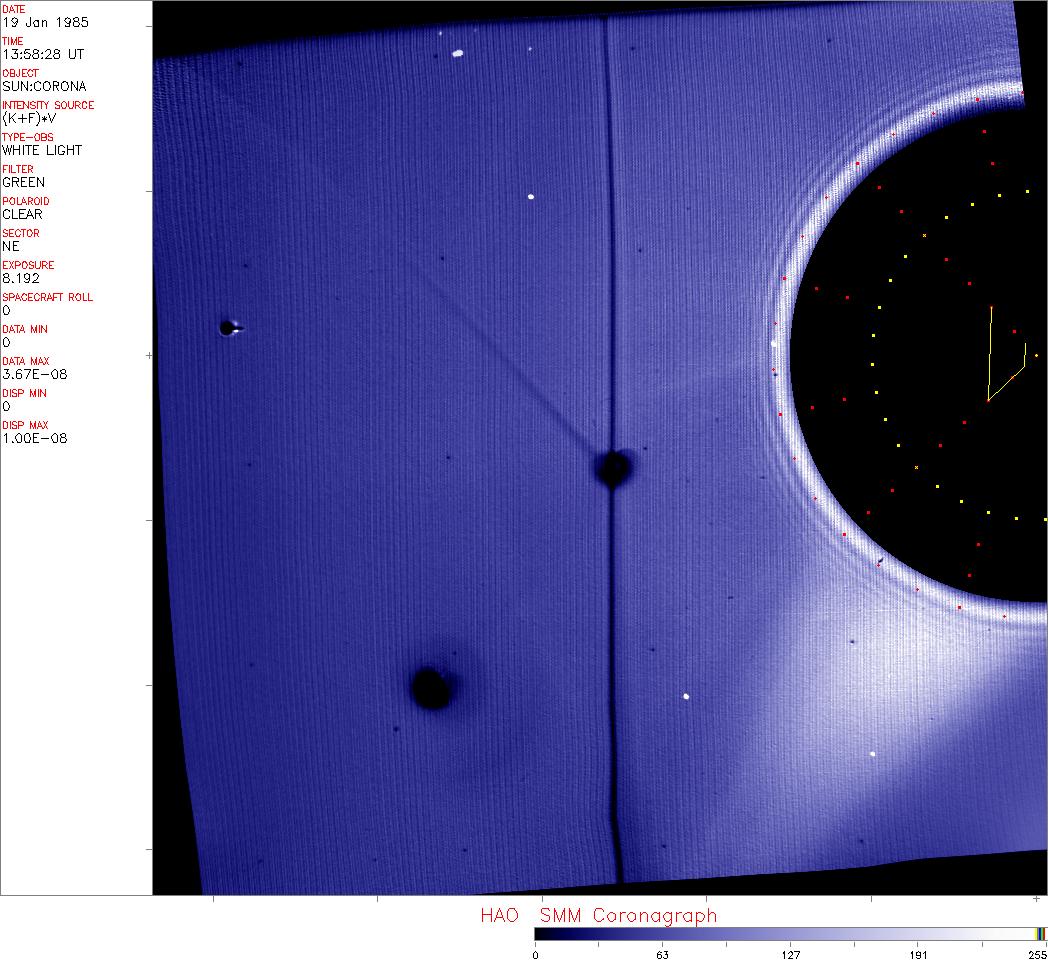Click the dark blob on the vertical line
The height and width of the screenshot is (960, 1048).
[612, 467]
